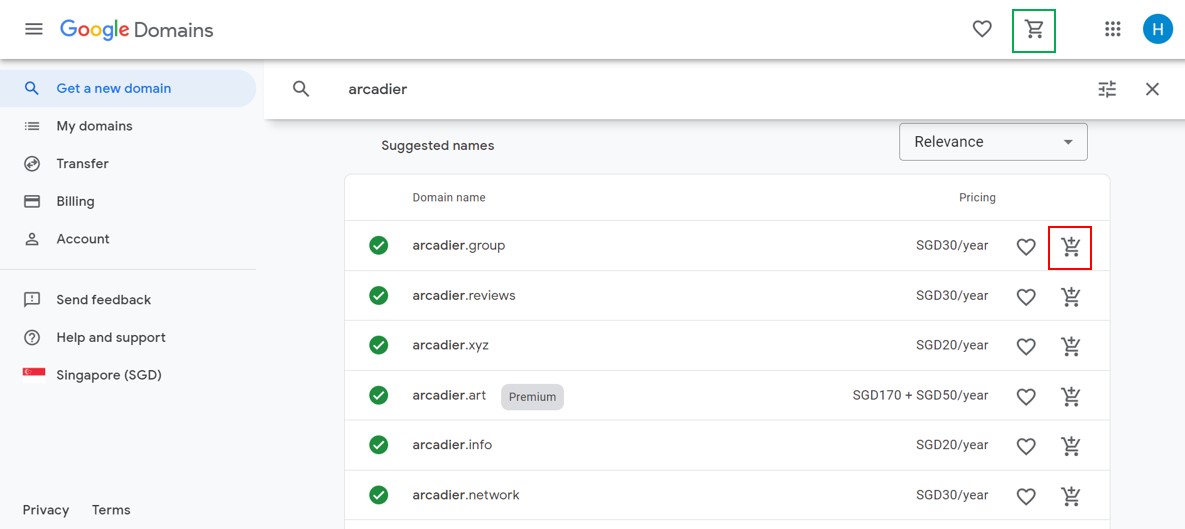The height and width of the screenshot is (529, 1185).
Task: Add arcadier.info to cart
Action: [1070, 447]
